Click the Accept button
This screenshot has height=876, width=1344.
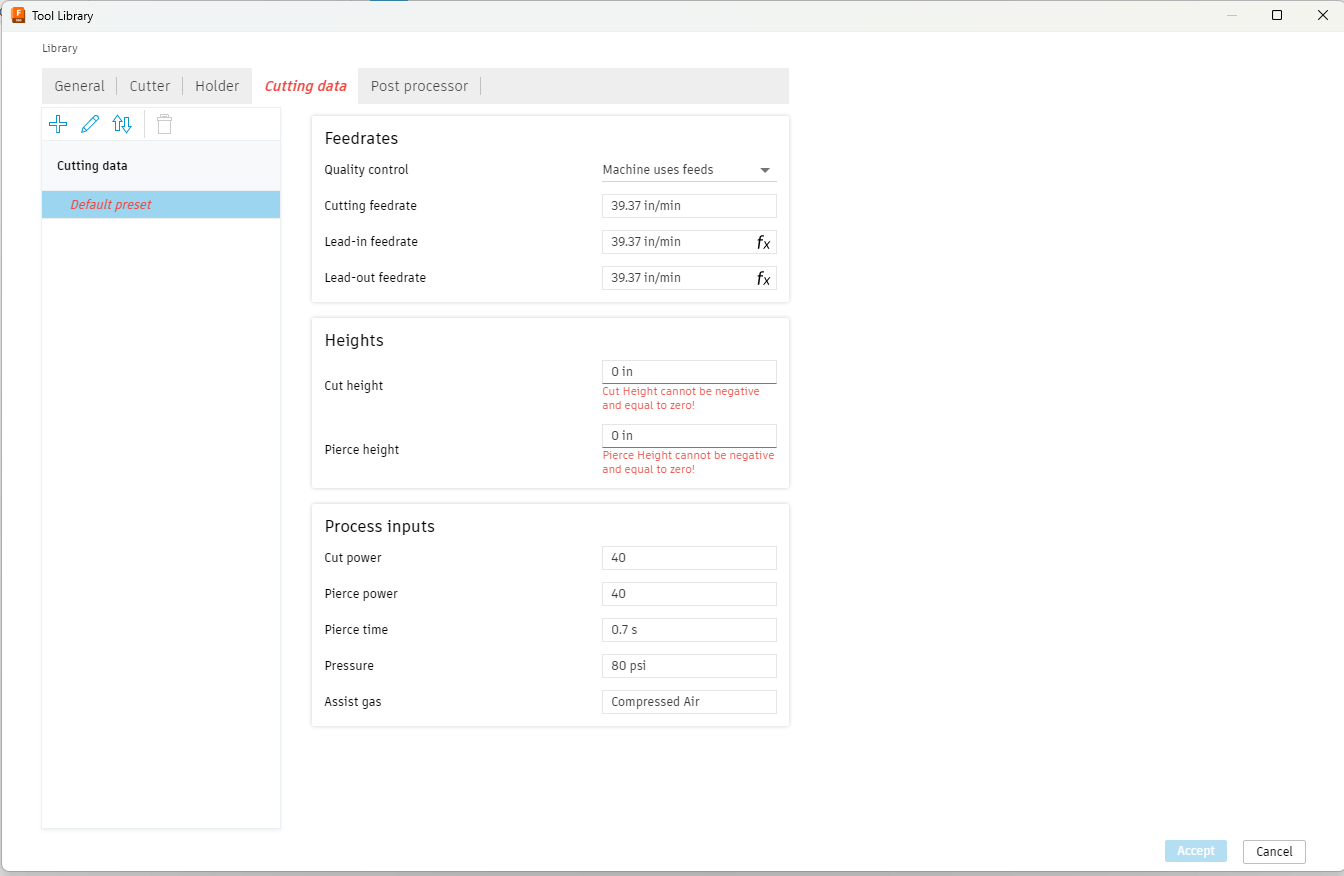[1195, 850]
